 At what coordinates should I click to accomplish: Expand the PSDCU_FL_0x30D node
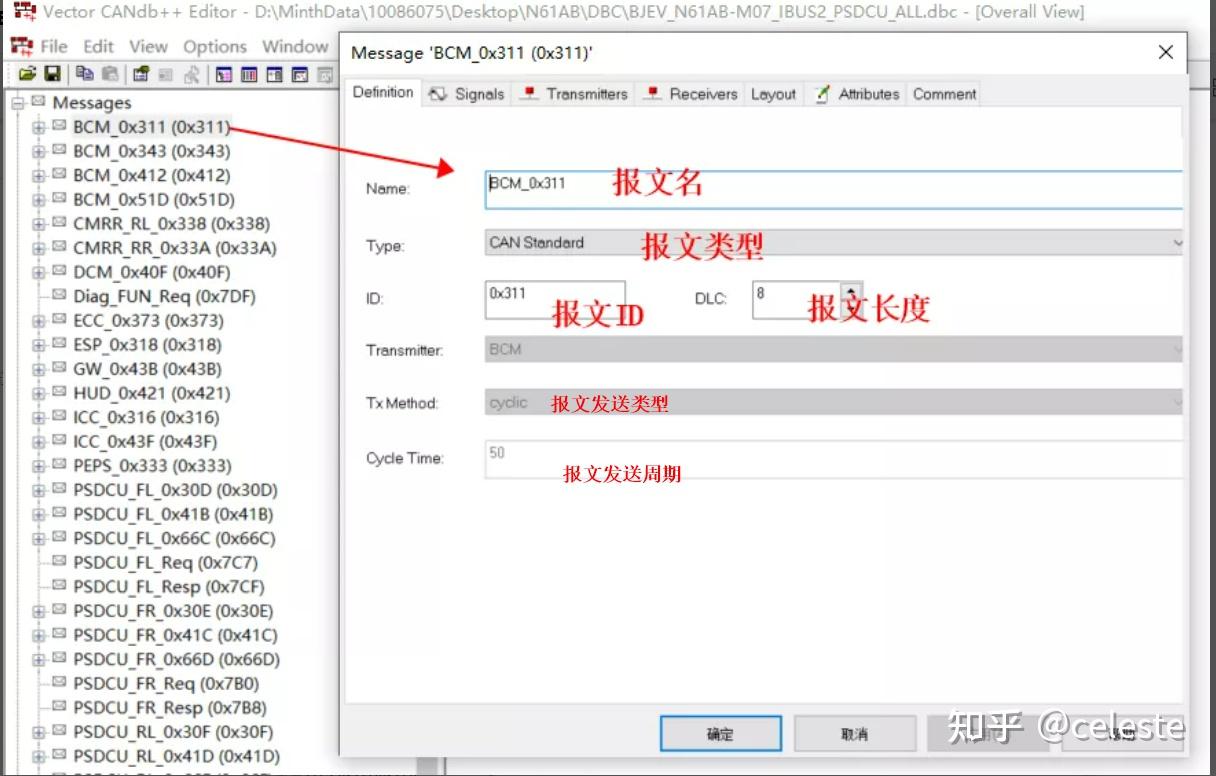coord(39,490)
